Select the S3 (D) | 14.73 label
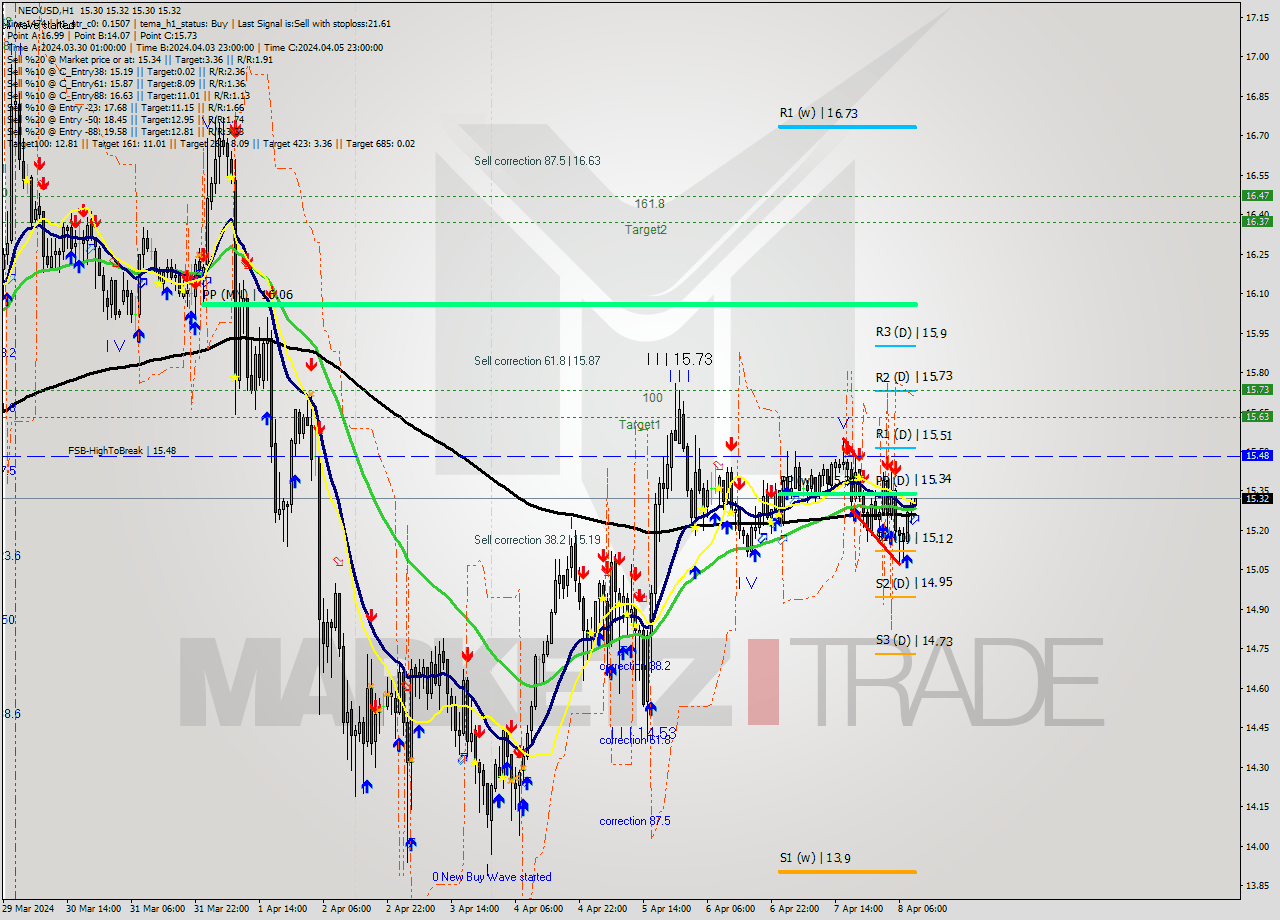This screenshot has width=1280, height=920. point(913,641)
